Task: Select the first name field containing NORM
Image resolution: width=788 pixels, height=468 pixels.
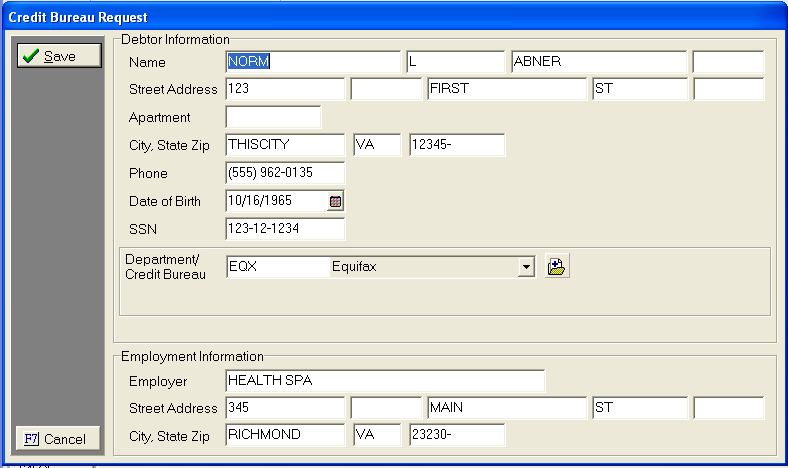Action: coord(312,61)
